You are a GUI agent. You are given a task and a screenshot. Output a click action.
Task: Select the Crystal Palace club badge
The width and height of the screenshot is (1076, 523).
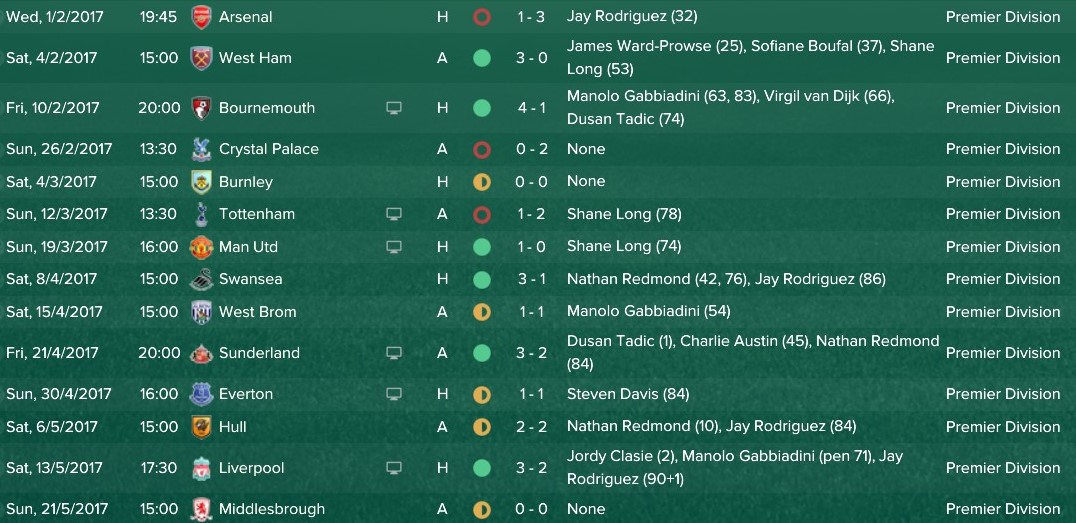(201, 149)
